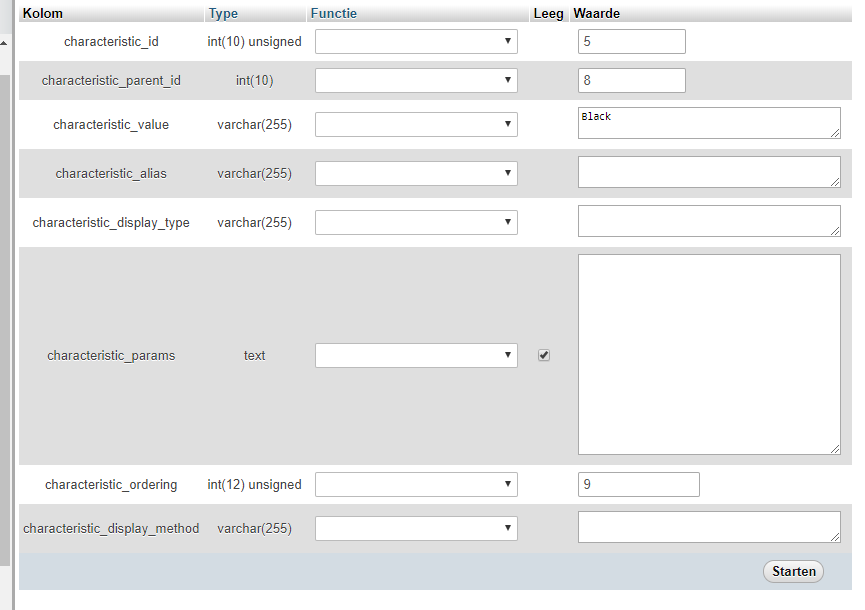Focus the characteristic_parent_id value field
This screenshot has width=865, height=610.
click(x=632, y=81)
